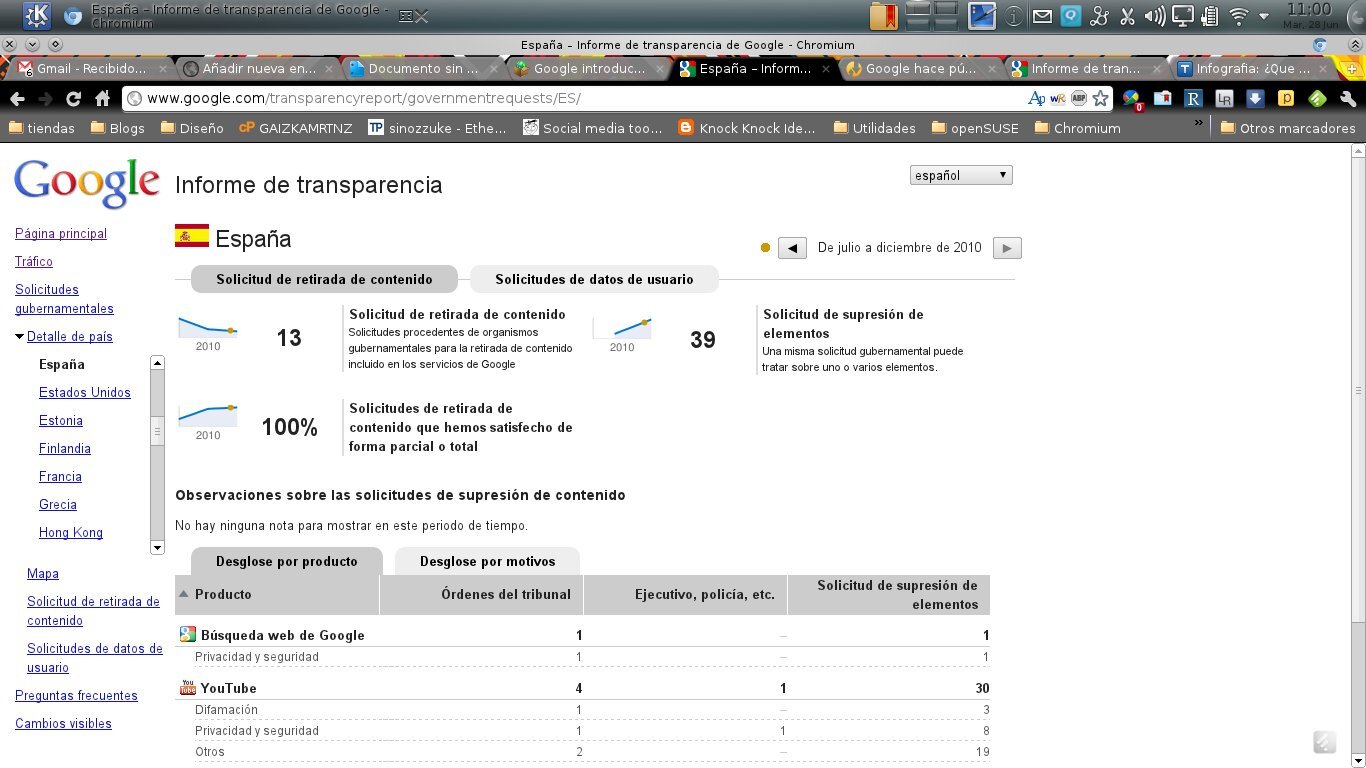Viewport: 1366px width, 768px height.
Task: Open the clipboard manager tray icon
Action: tap(1209, 16)
